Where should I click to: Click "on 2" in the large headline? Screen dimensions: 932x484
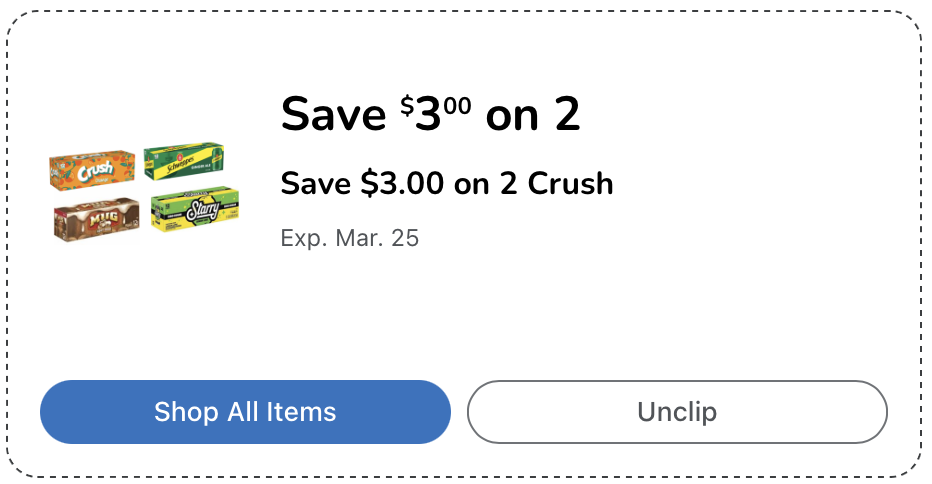[x=533, y=115]
